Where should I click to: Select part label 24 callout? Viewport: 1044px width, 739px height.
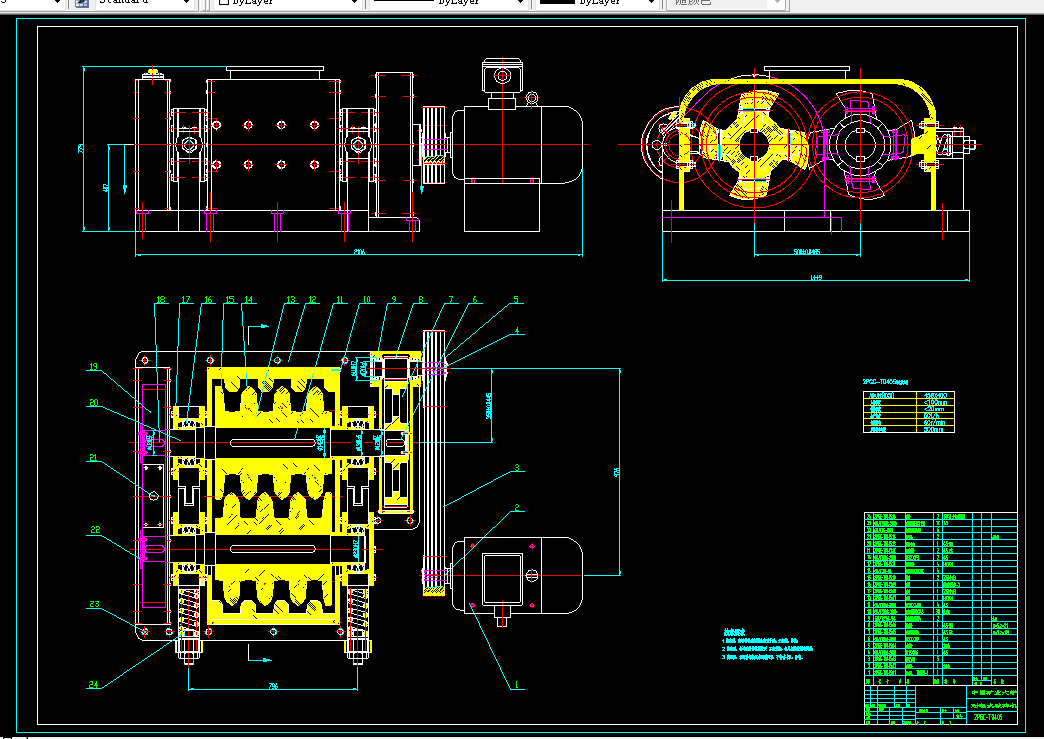pos(93,684)
